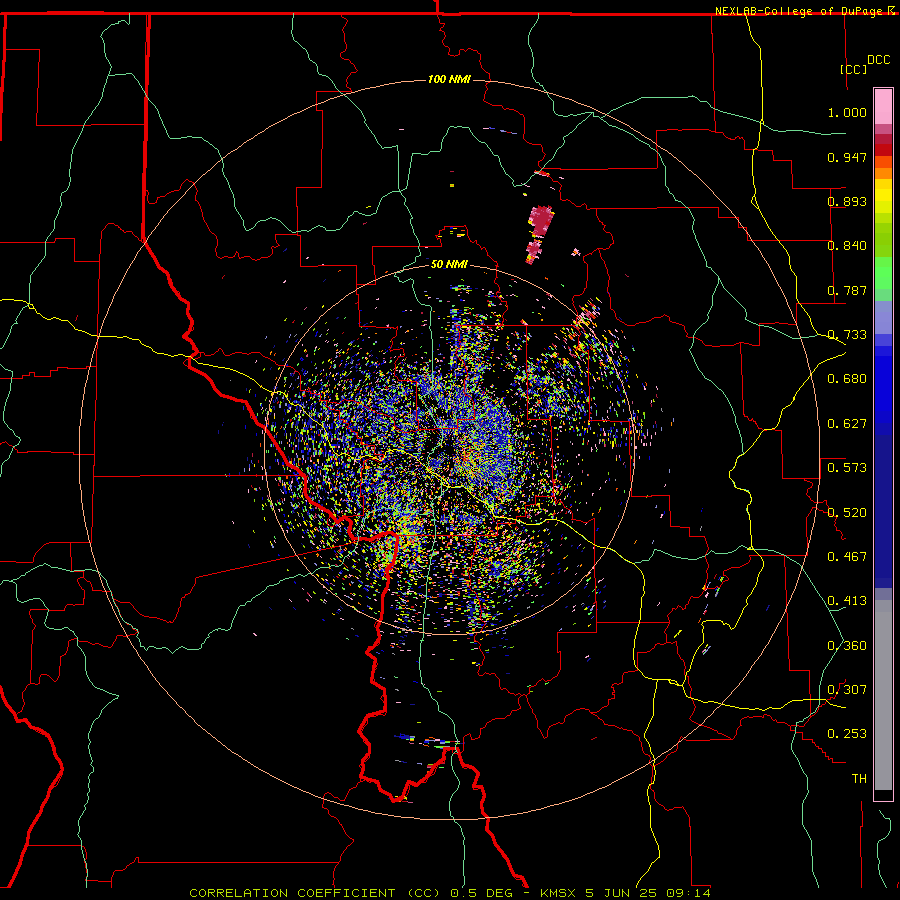Click the pink segment of color scale
The width and height of the screenshot is (900, 900).
pos(883,107)
